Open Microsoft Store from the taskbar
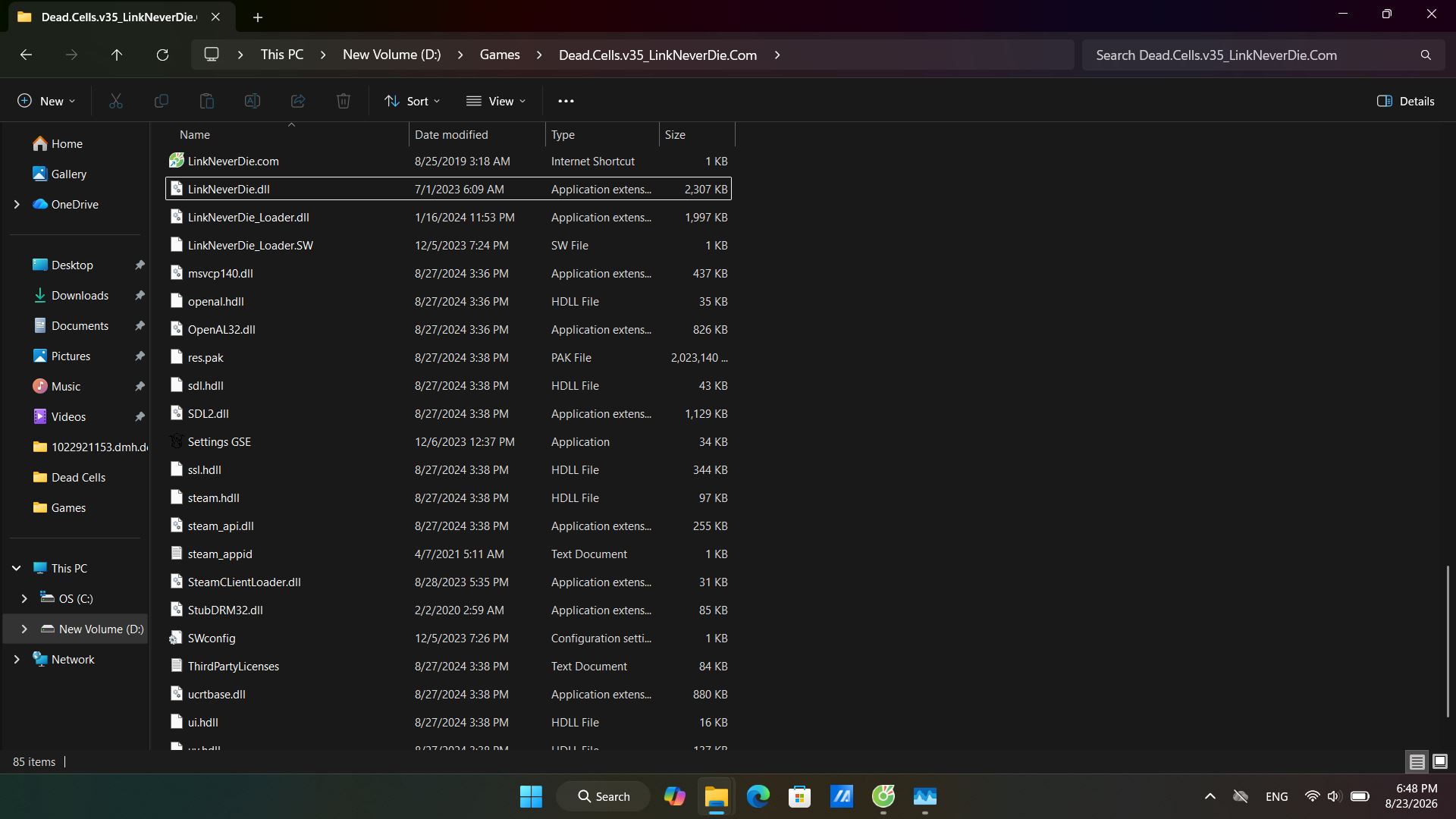Viewport: 1456px width, 819px height. point(799,796)
